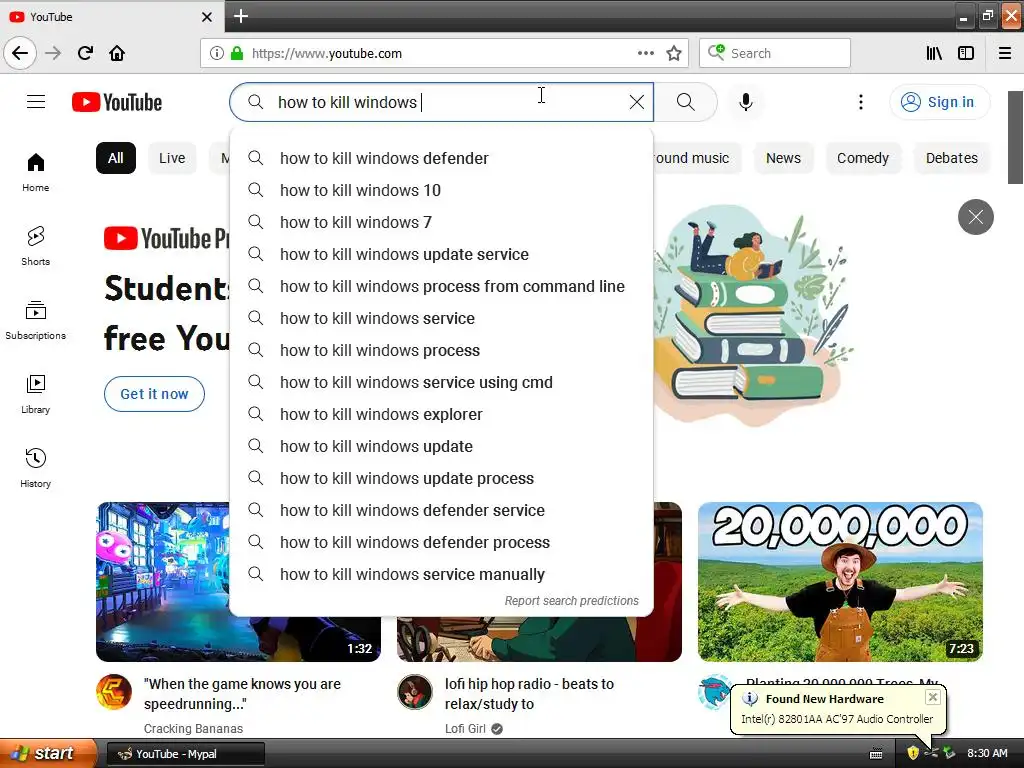Bookmark this page with the star icon
Viewport: 1024px width, 768px height.
click(x=674, y=53)
